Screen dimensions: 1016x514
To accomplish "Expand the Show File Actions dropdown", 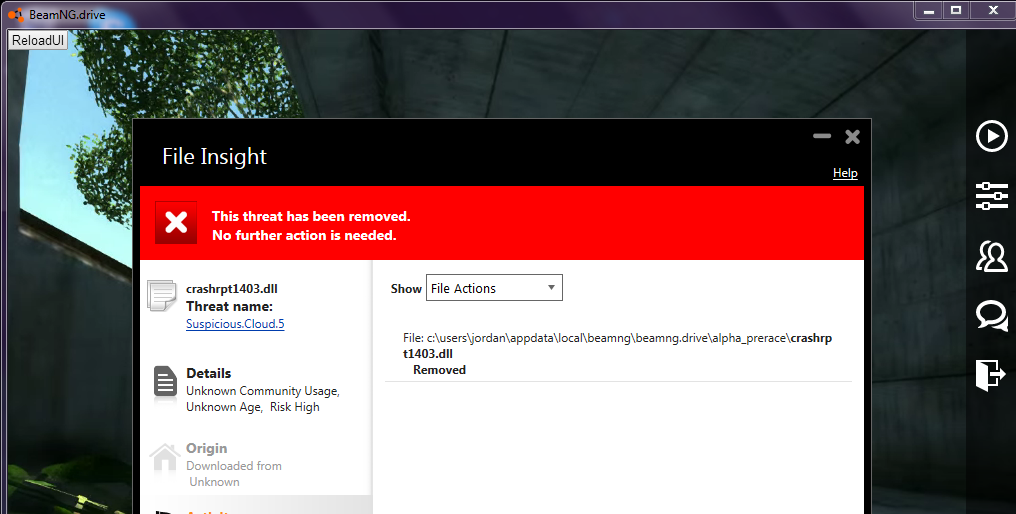I will click(494, 288).
